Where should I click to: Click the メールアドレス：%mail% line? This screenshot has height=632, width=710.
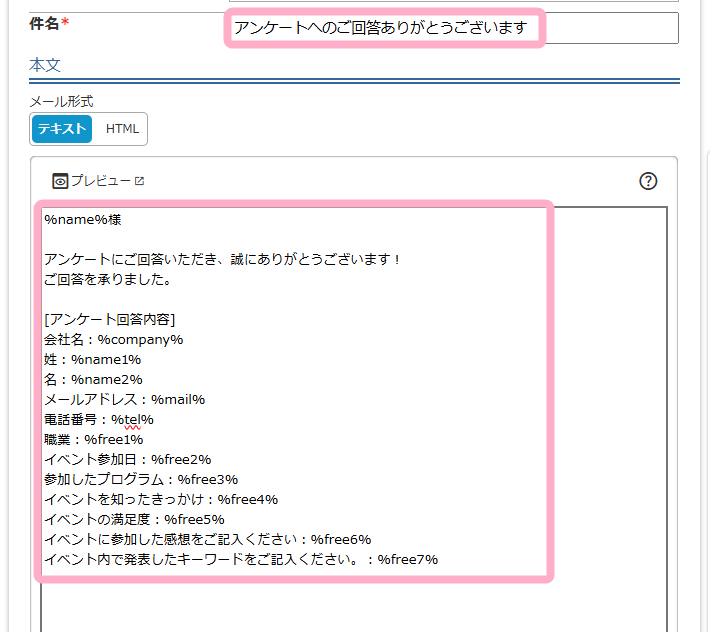pyautogui.click(x=125, y=399)
